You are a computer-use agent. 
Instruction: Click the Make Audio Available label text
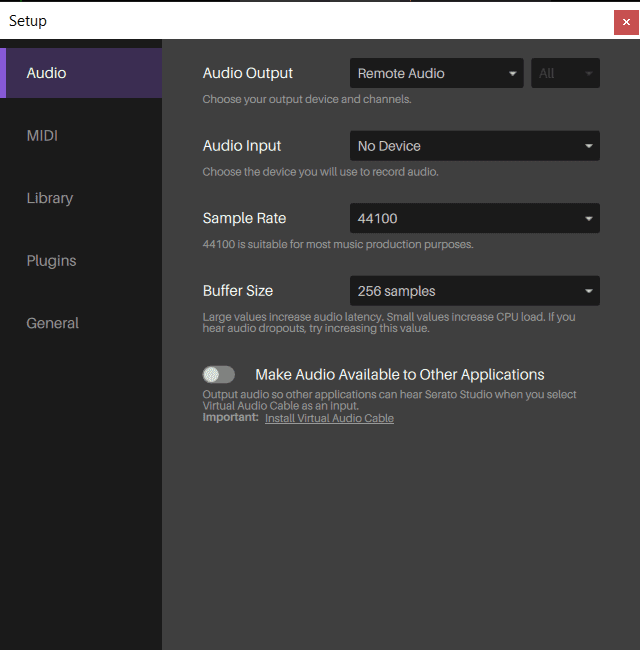pyautogui.click(x=399, y=374)
